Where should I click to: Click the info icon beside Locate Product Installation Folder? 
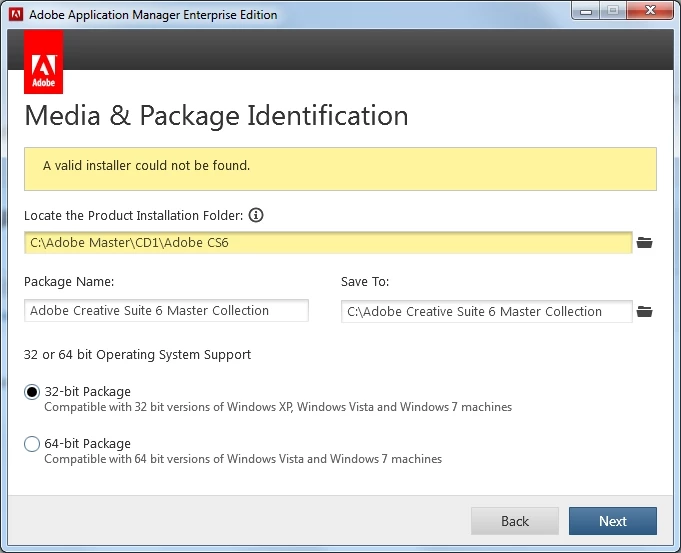(x=256, y=215)
